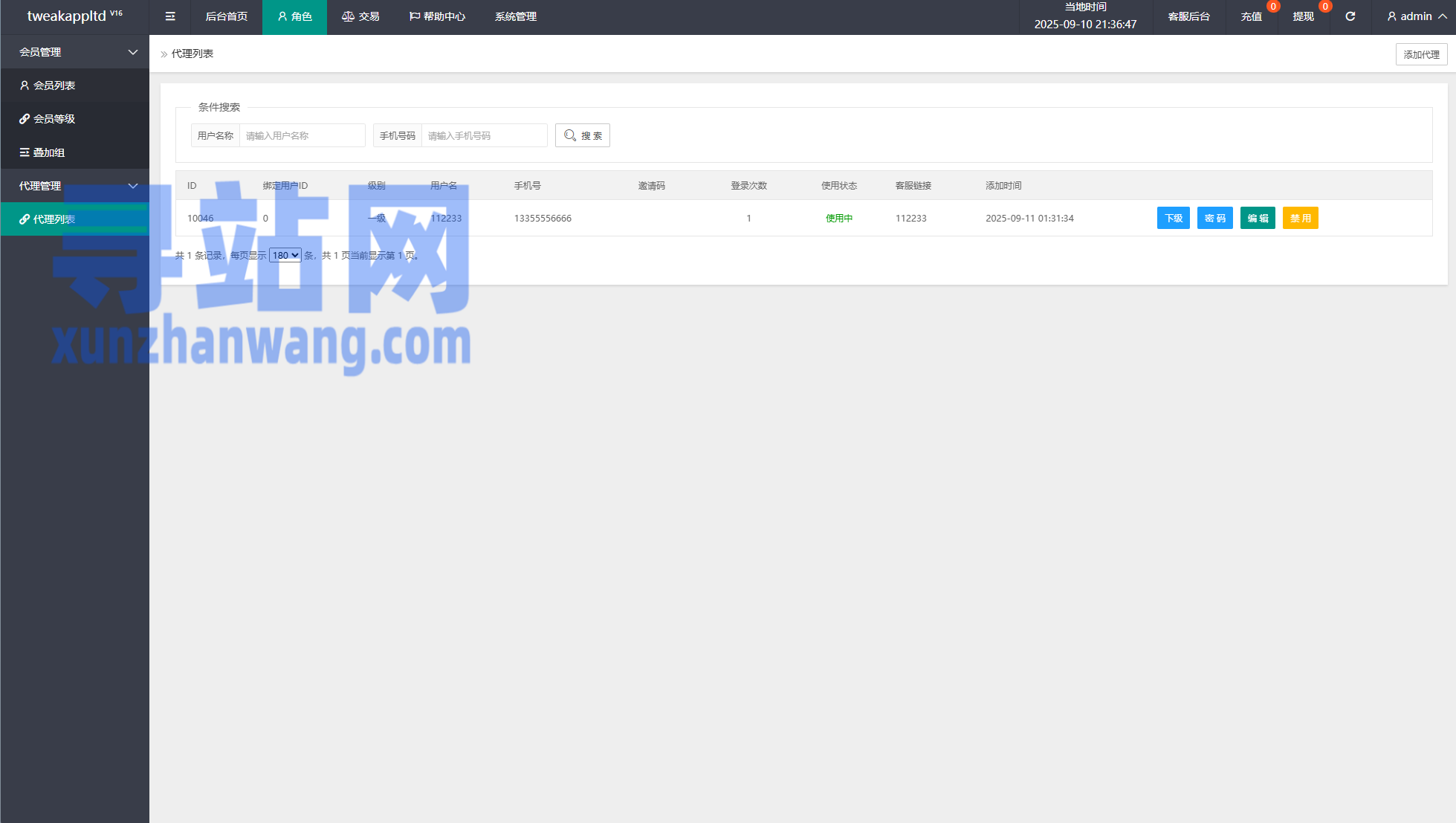Click the green 编辑 button
The height and width of the screenshot is (823, 1456).
click(x=1257, y=218)
